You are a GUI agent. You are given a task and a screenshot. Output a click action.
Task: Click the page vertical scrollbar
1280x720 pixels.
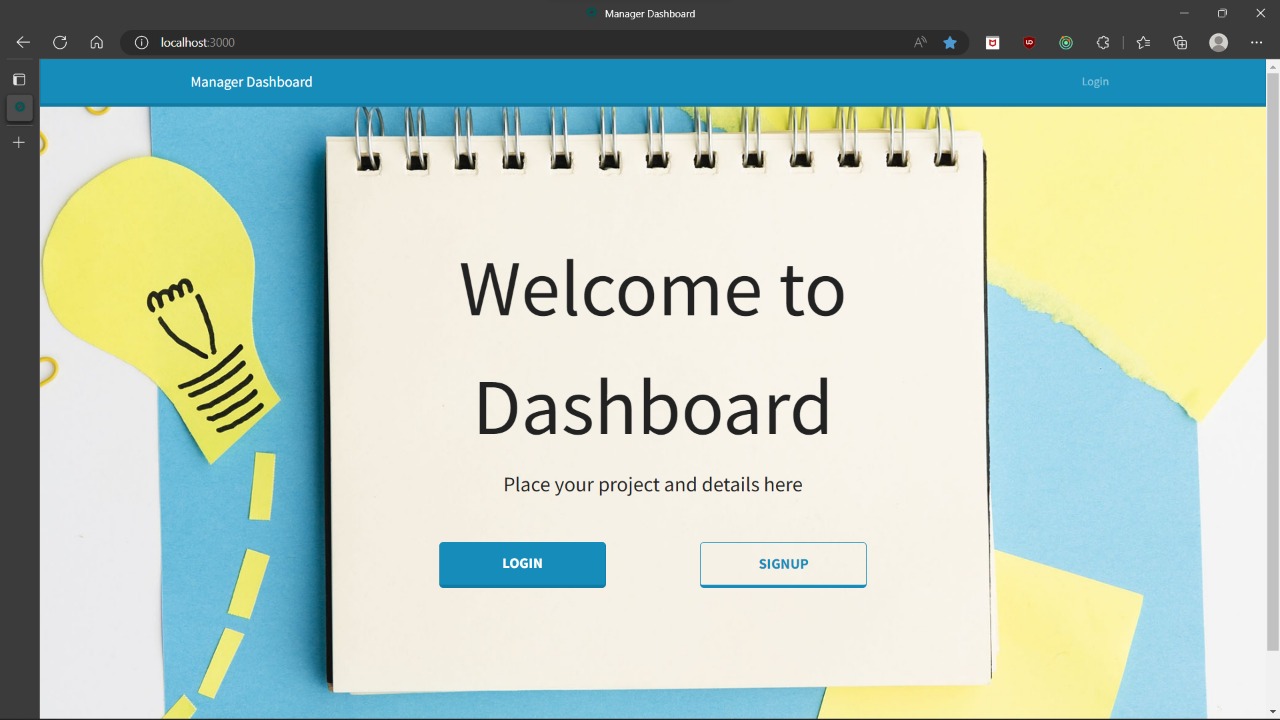(x=1273, y=360)
